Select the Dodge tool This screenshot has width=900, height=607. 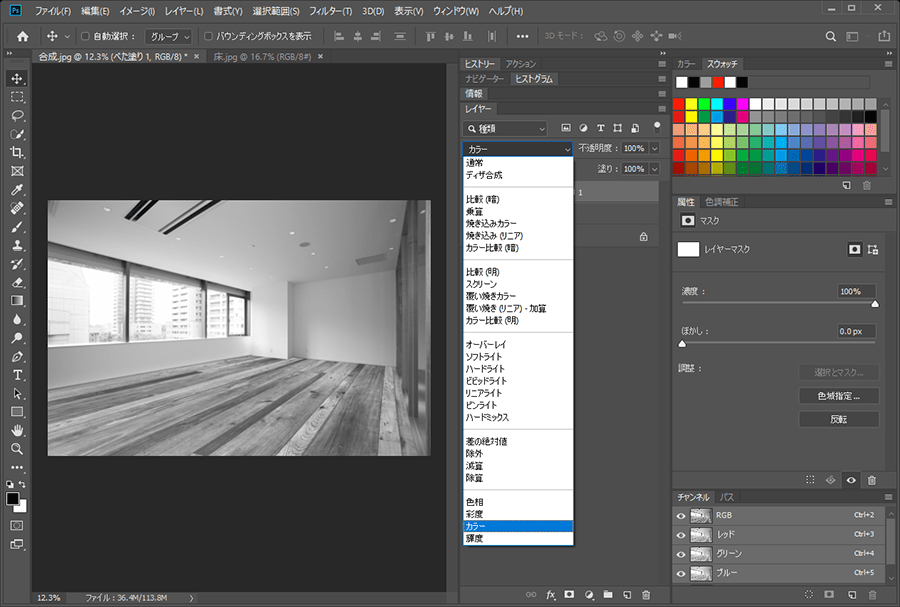point(17,338)
